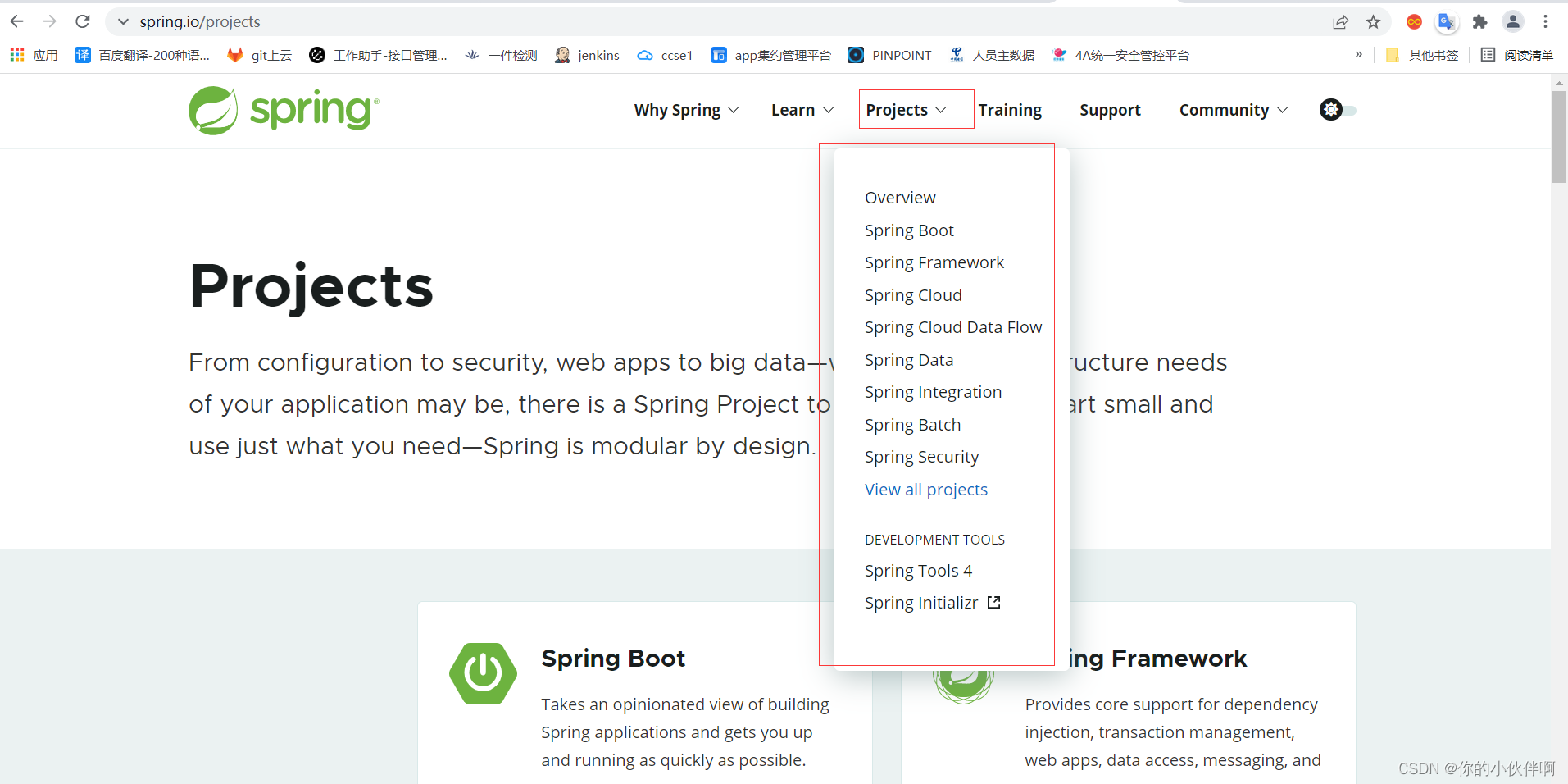1568x784 pixels.
Task: Open site info dropdown in address bar
Action: tap(123, 21)
